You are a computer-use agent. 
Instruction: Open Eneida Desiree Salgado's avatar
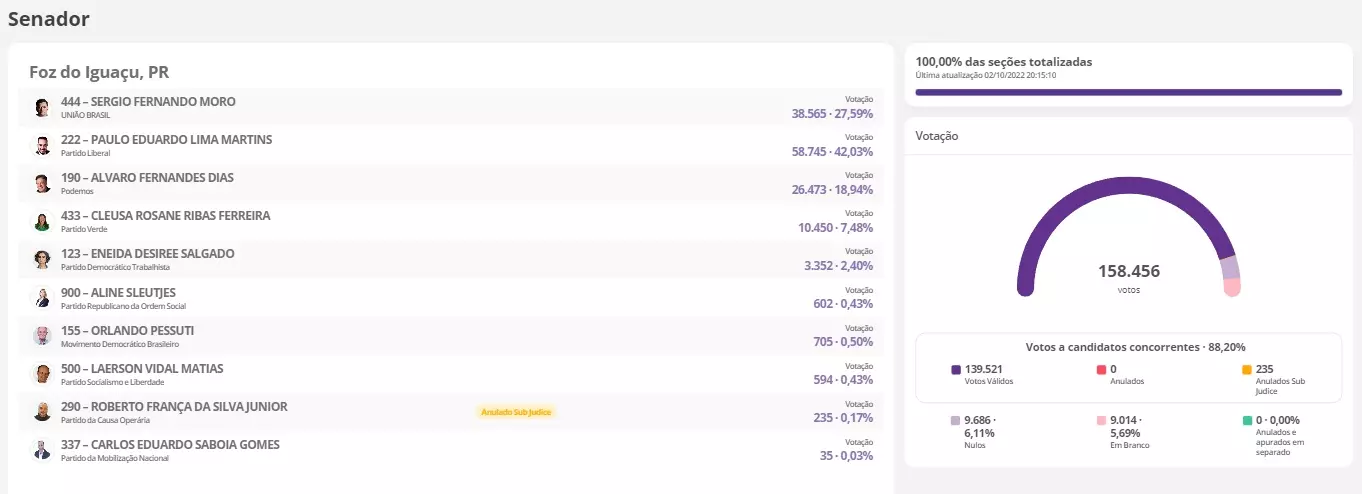point(42,259)
